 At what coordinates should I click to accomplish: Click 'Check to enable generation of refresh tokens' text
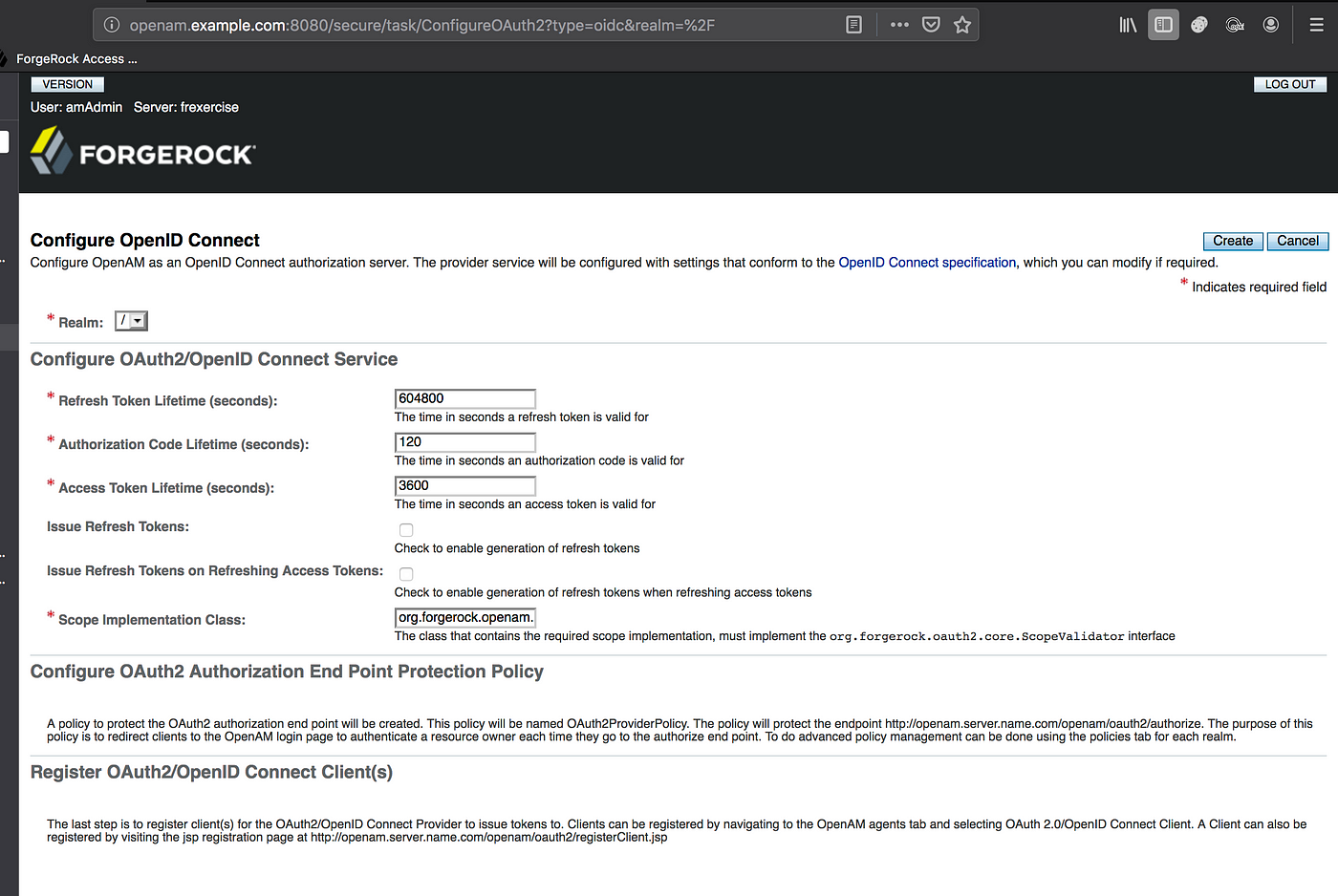[x=517, y=548]
